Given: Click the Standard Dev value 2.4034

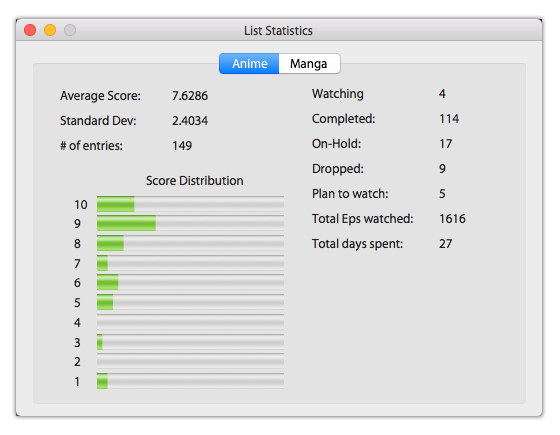Looking at the screenshot, I should point(190,121).
